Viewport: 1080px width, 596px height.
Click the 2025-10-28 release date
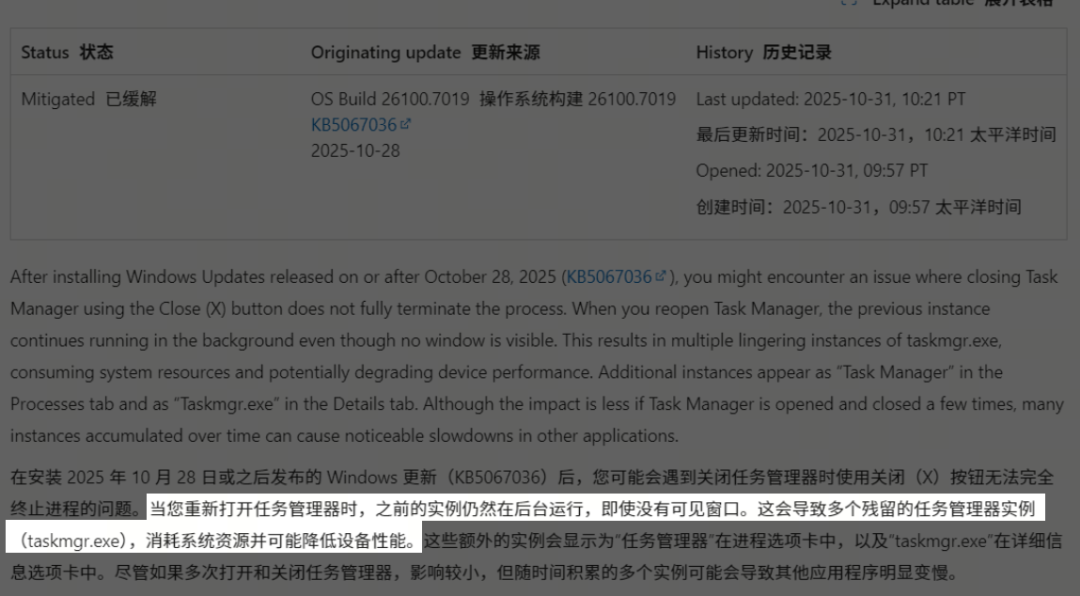click(355, 151)
